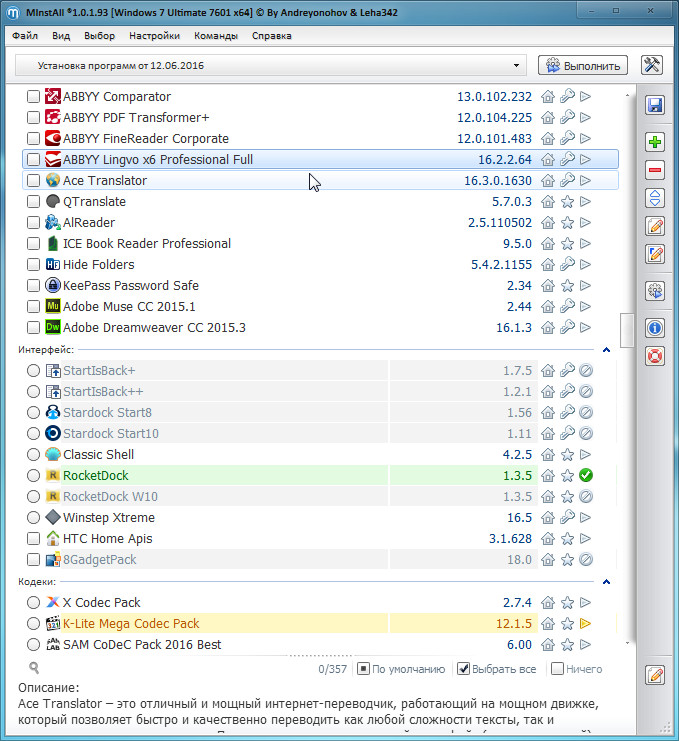Select the X Codec Pack radio button

click(33, 603)
